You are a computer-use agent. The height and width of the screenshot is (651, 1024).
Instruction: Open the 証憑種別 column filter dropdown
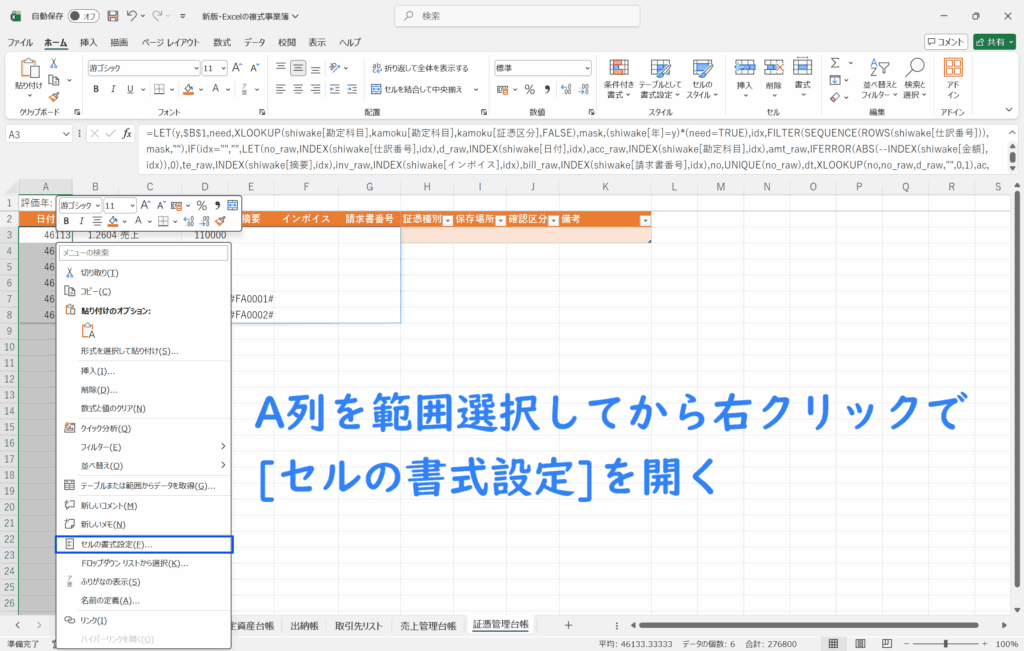click(x=446, y=219)
